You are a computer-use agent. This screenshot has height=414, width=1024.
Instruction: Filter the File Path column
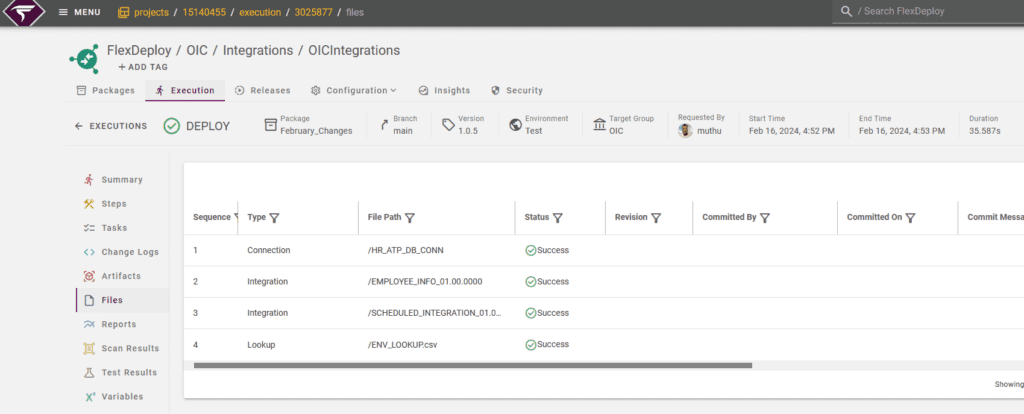tap(410, 217)
